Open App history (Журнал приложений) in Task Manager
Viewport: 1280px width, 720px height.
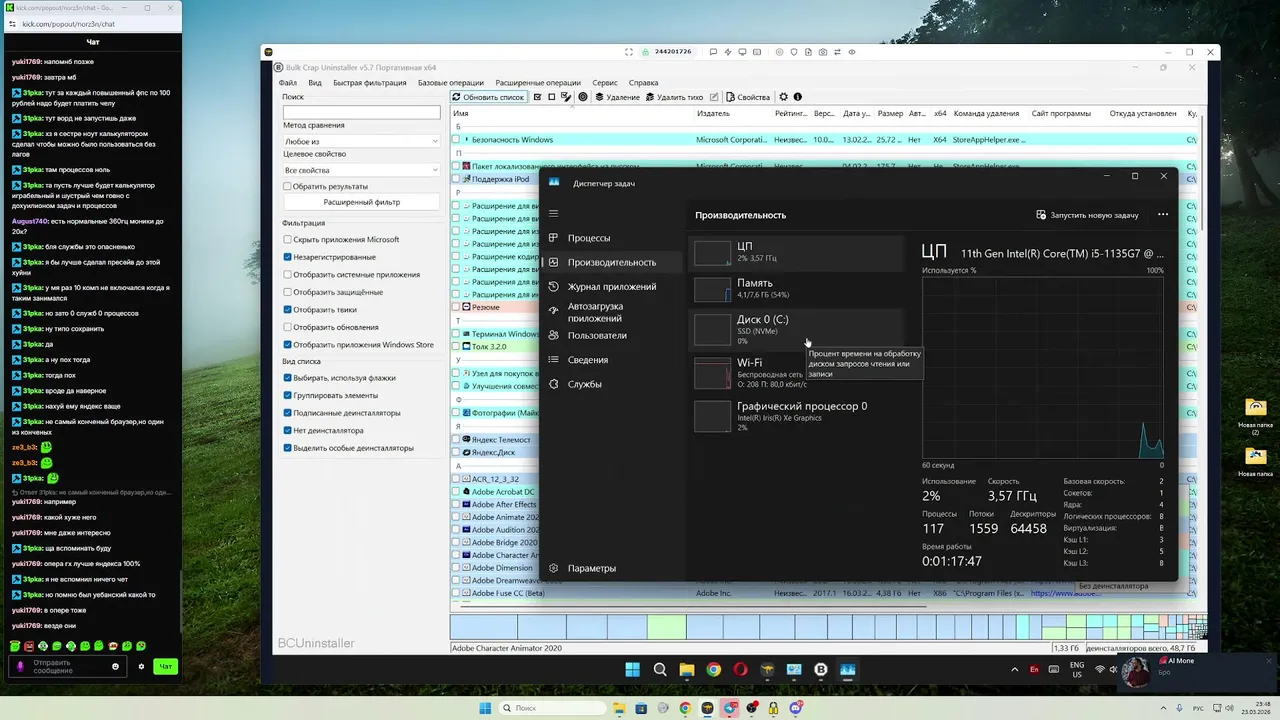[612, 287]
